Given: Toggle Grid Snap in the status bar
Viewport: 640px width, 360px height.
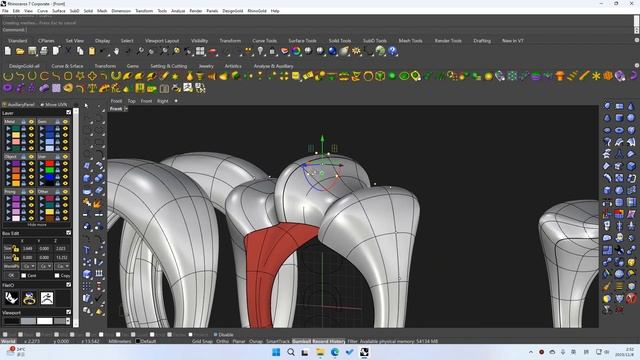Looking at the screenshot, I should click(202, 341).
